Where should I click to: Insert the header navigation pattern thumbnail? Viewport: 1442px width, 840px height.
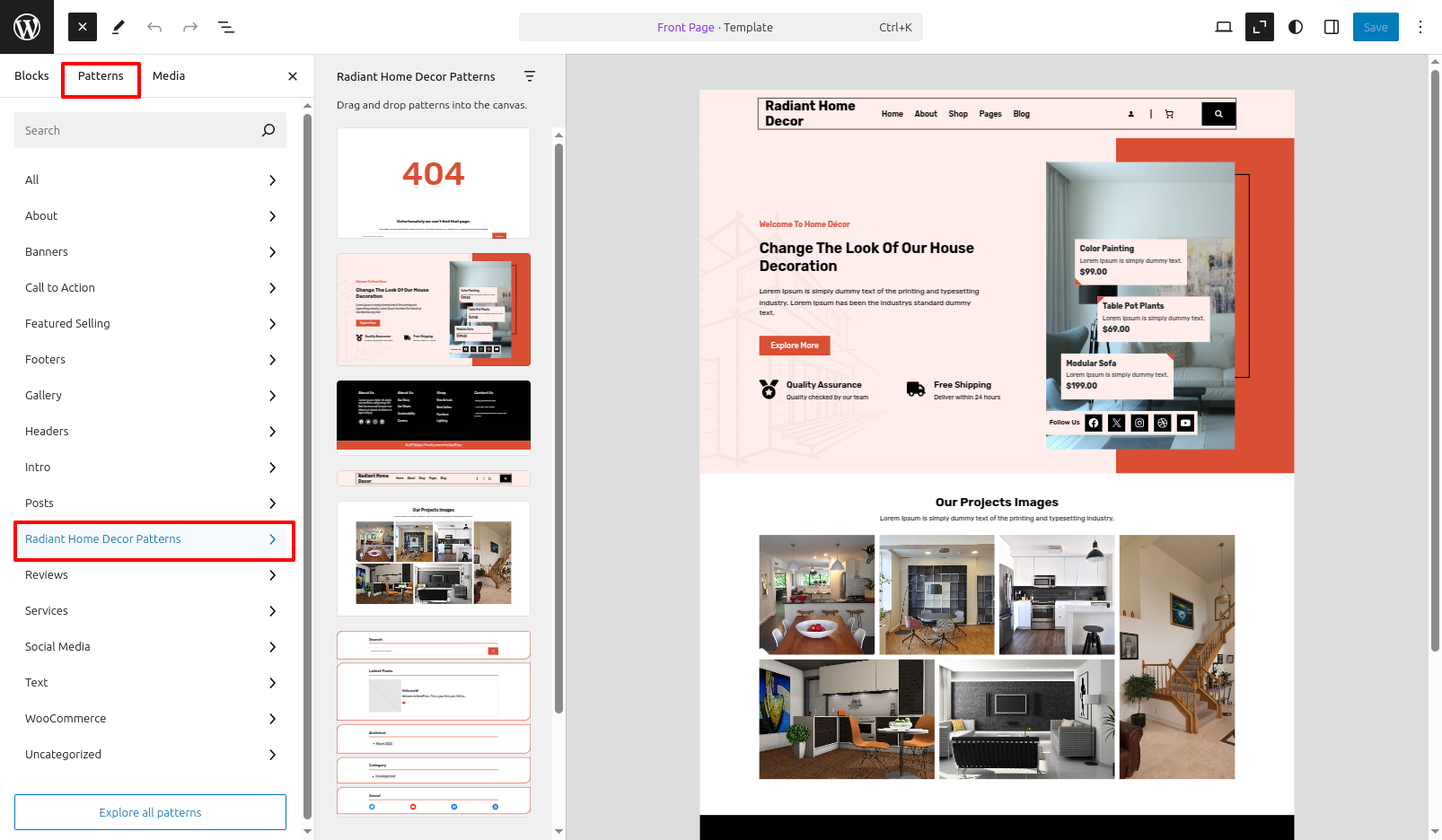click(434, 478)
